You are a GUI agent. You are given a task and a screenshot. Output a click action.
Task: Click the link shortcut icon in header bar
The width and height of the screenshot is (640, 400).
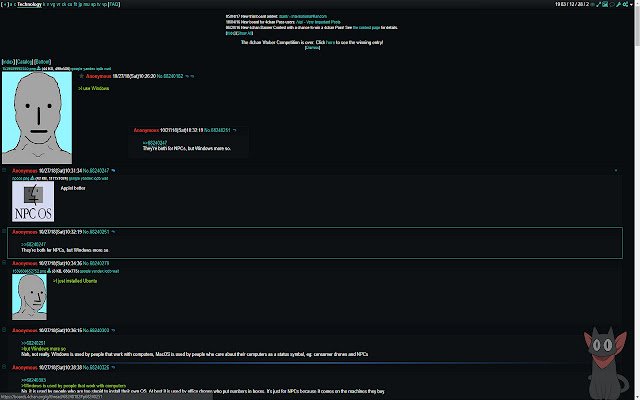click(598, 4)
